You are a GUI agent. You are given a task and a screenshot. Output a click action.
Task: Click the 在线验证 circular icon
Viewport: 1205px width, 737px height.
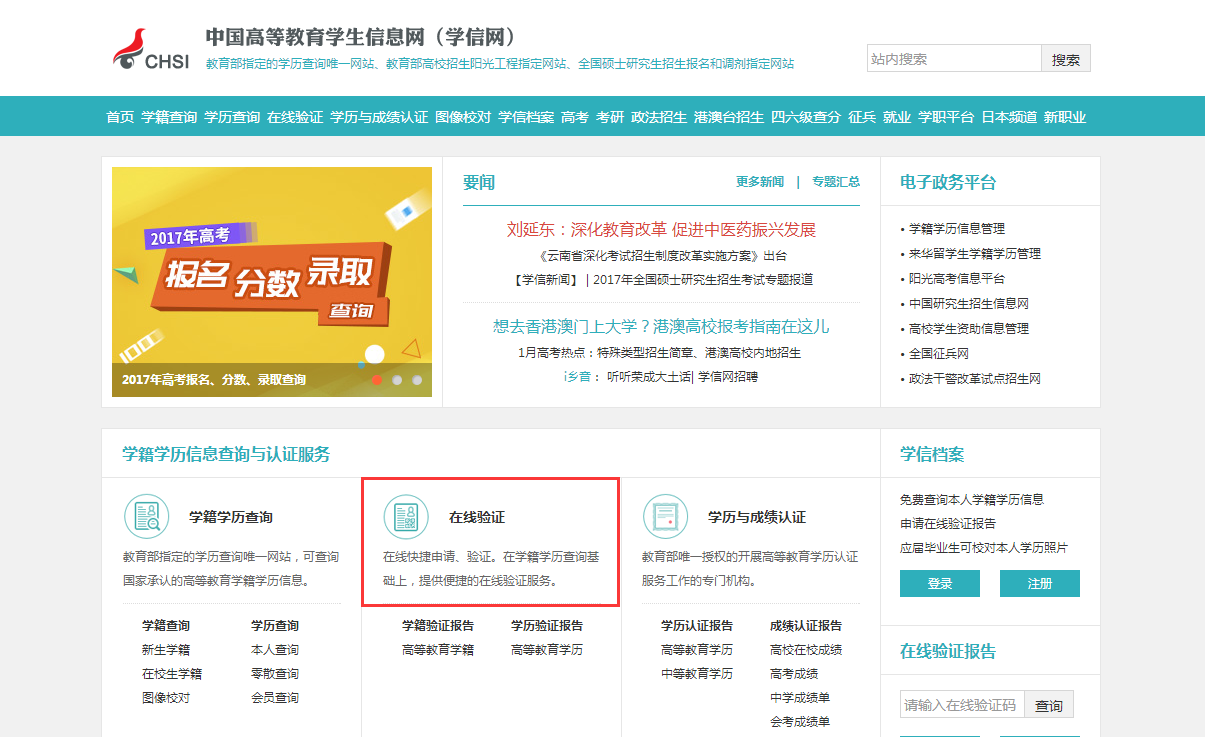tap(406, 517)
